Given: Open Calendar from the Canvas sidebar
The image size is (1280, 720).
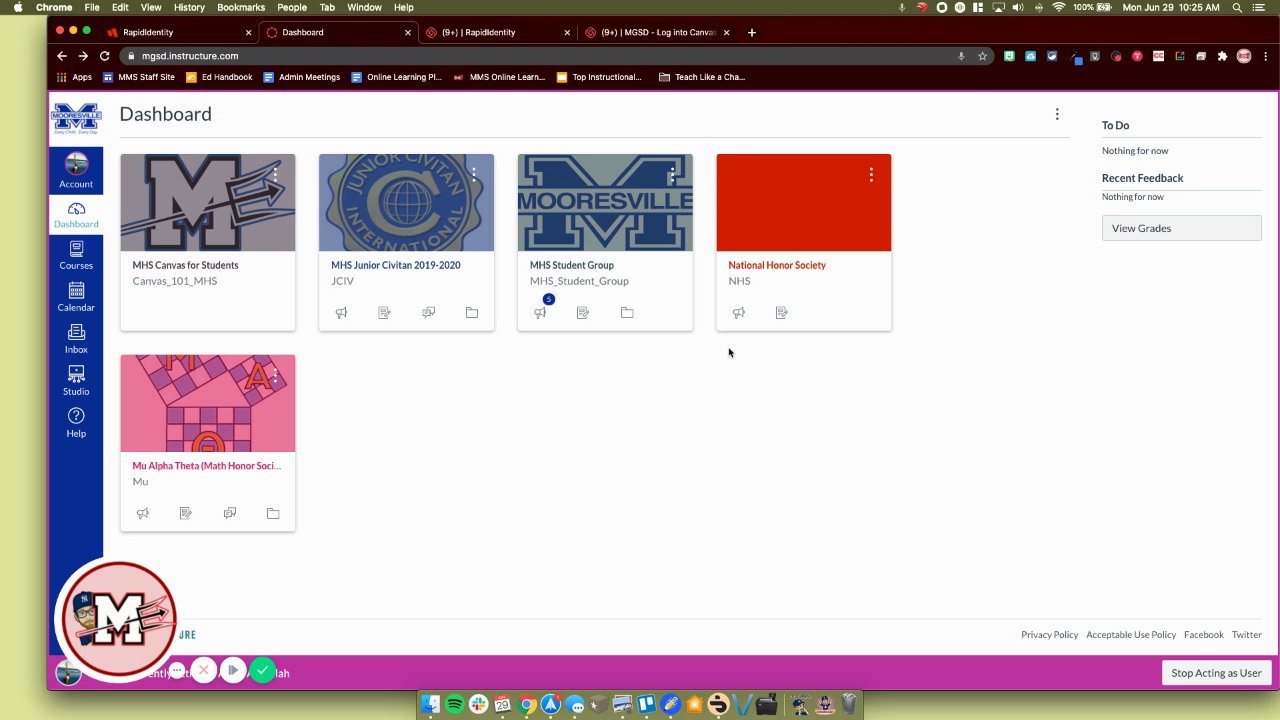Looking at the screenshot, I should point(76,297).
